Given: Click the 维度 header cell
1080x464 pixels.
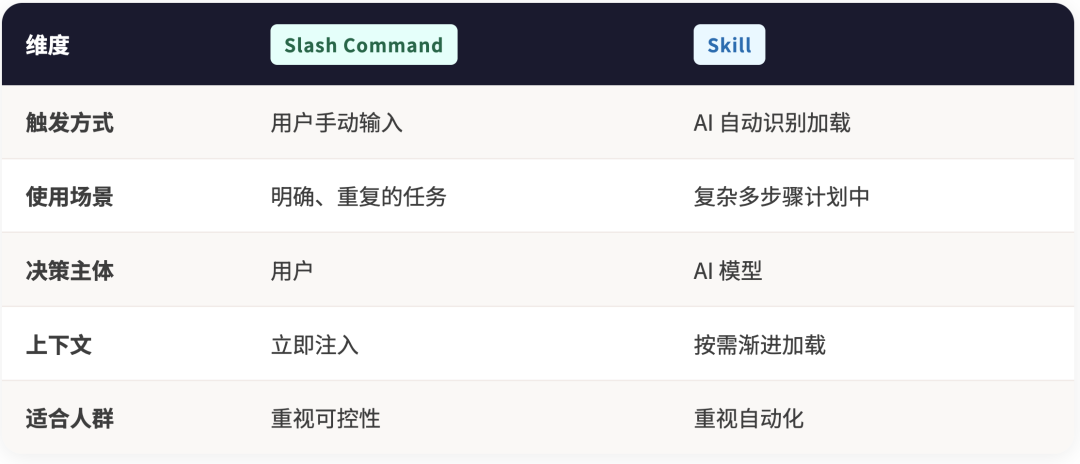Looking at the screenshot, I should point(48,45).
